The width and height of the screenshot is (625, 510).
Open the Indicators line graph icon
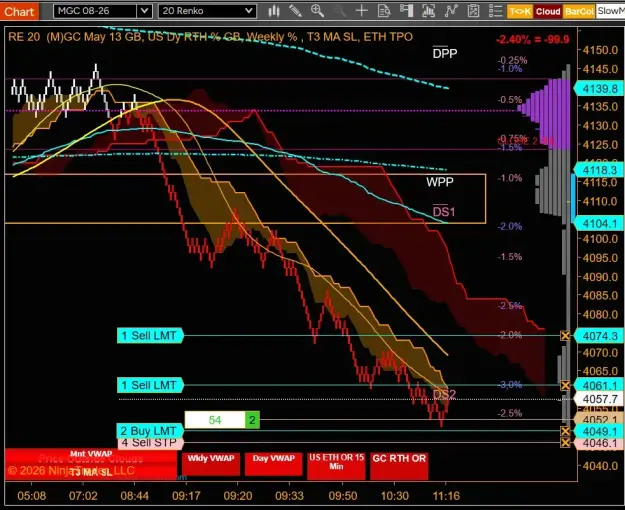tap(451, 11)
